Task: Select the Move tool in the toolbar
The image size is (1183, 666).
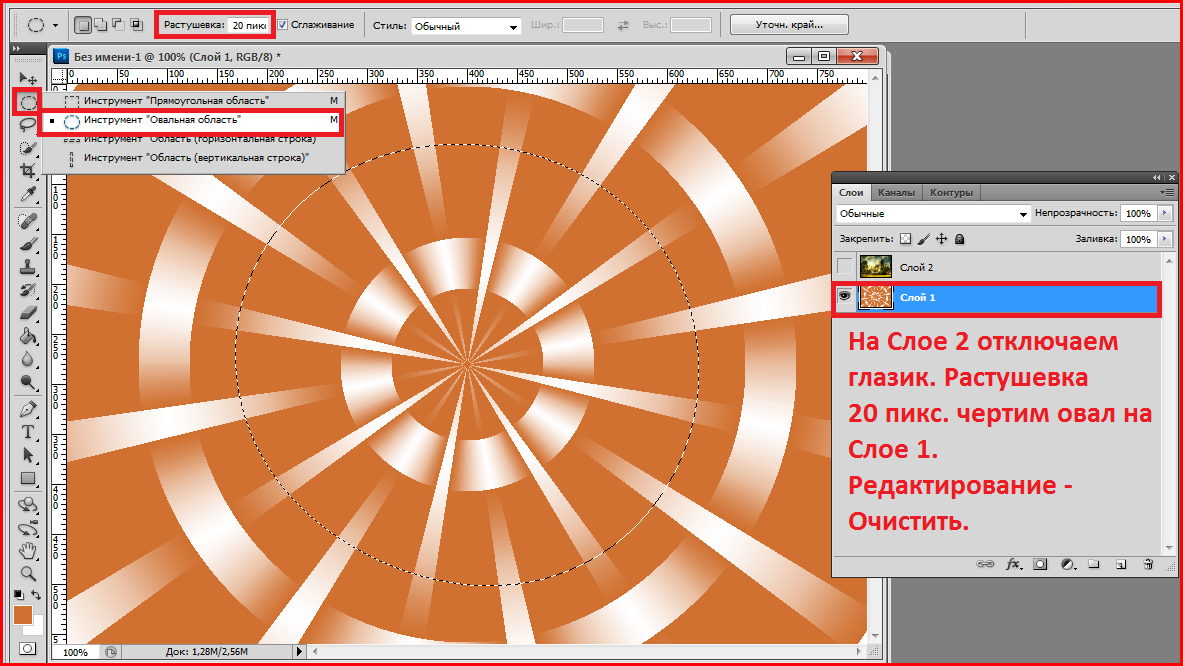Action: (x=28, y=78)
